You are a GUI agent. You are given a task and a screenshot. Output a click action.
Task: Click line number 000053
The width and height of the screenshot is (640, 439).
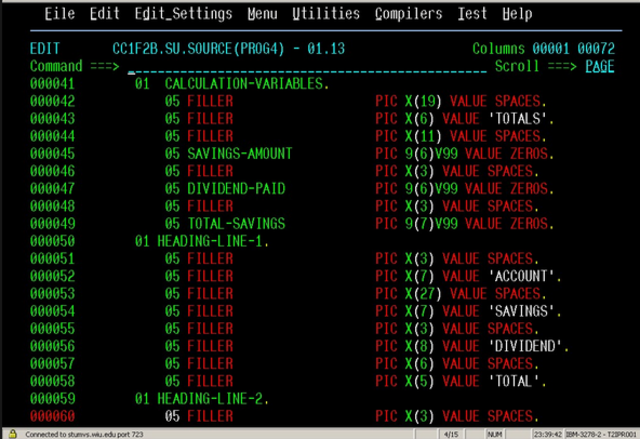tap(52, 294)
